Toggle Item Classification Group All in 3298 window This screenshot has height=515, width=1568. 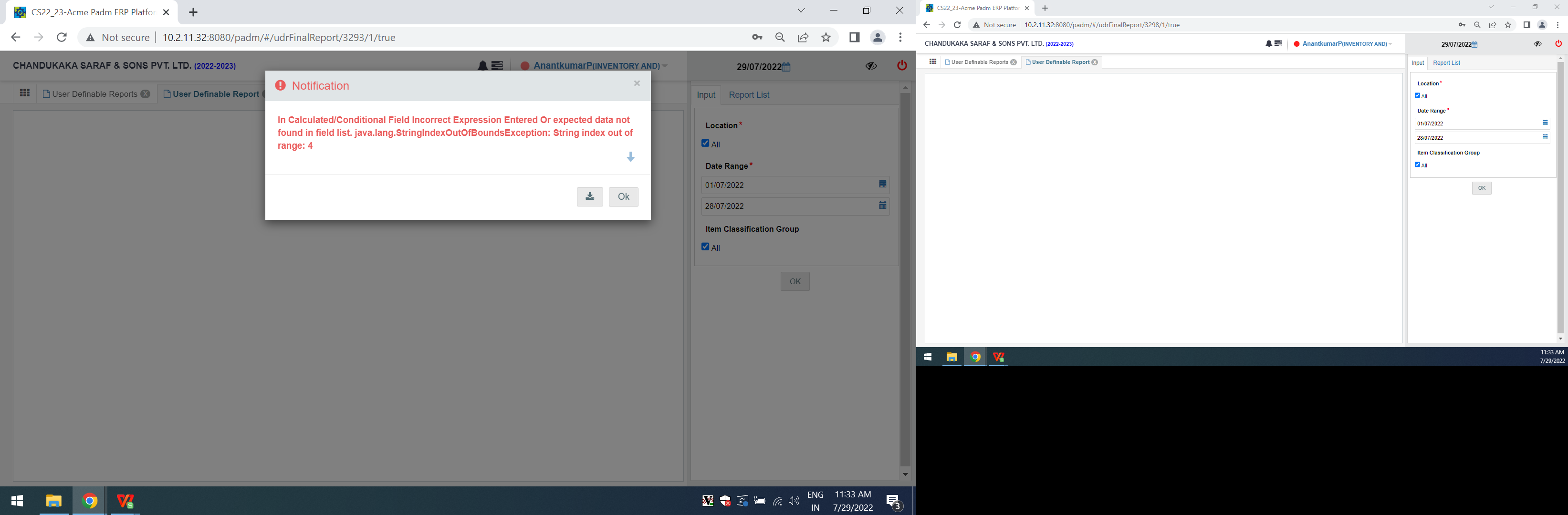click(1417, 165)
